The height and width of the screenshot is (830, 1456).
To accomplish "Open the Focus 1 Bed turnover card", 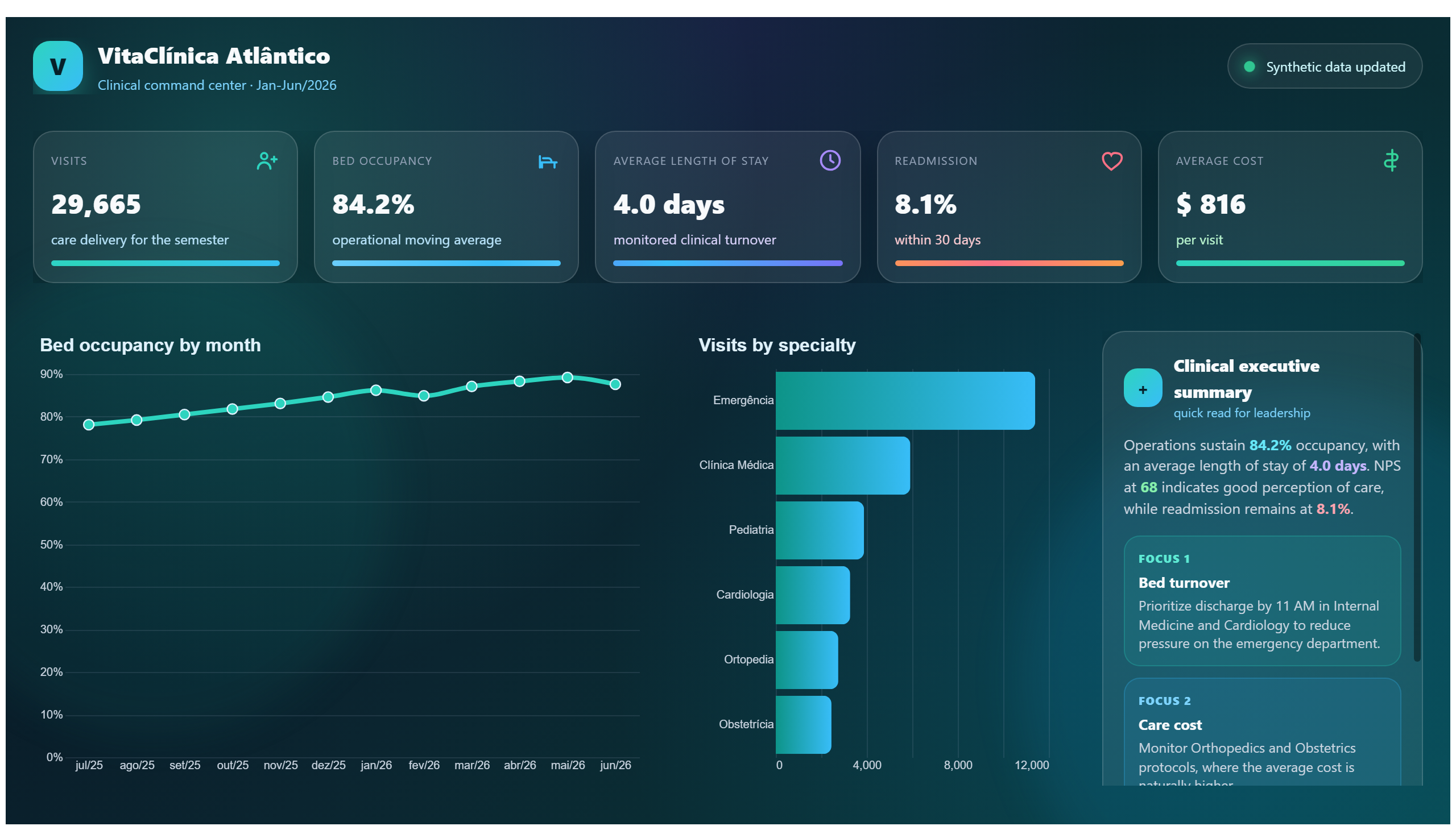I will coord(1262,601).
